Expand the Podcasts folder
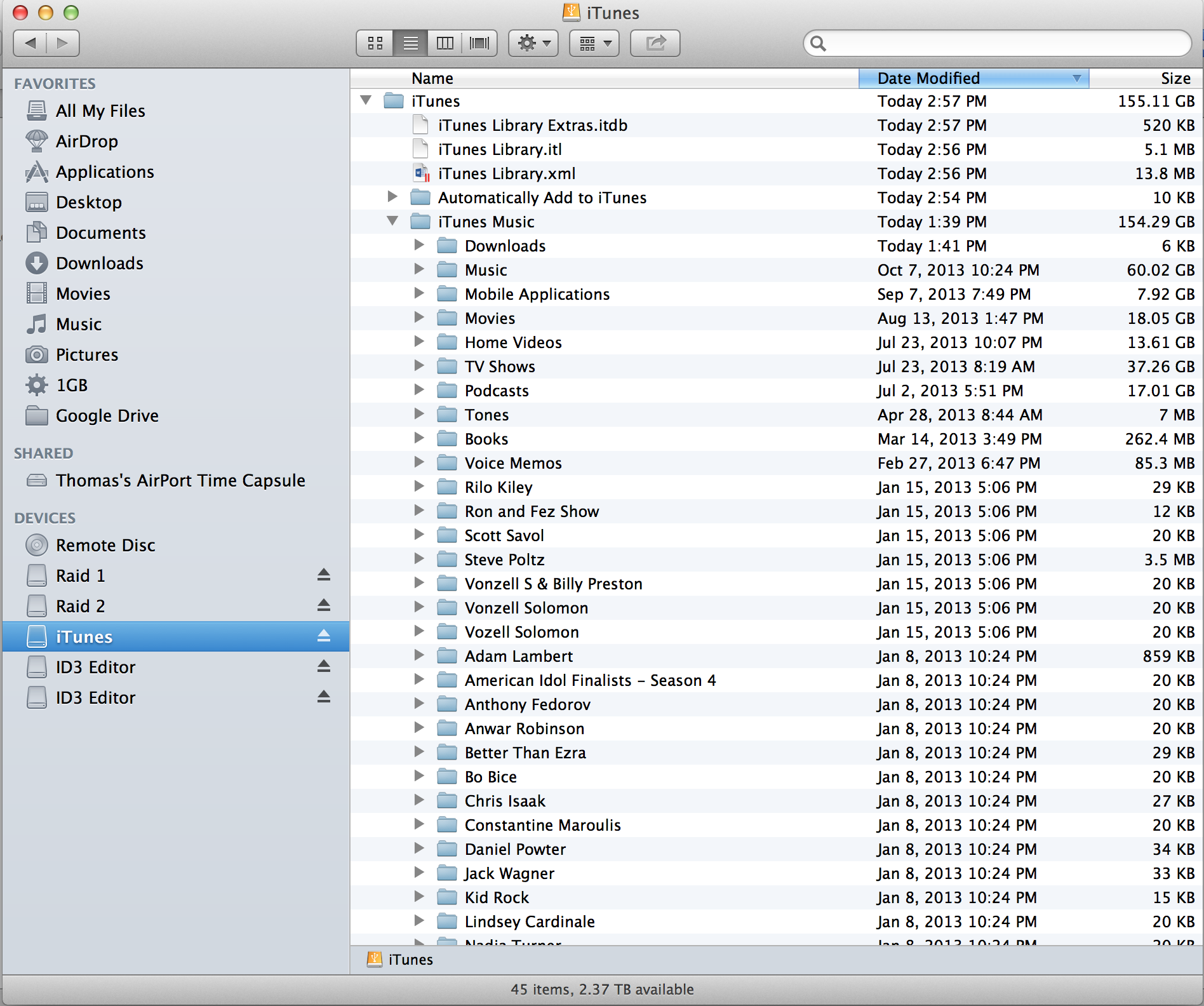Screen dimensions: 1204x1006 [419, 390]
